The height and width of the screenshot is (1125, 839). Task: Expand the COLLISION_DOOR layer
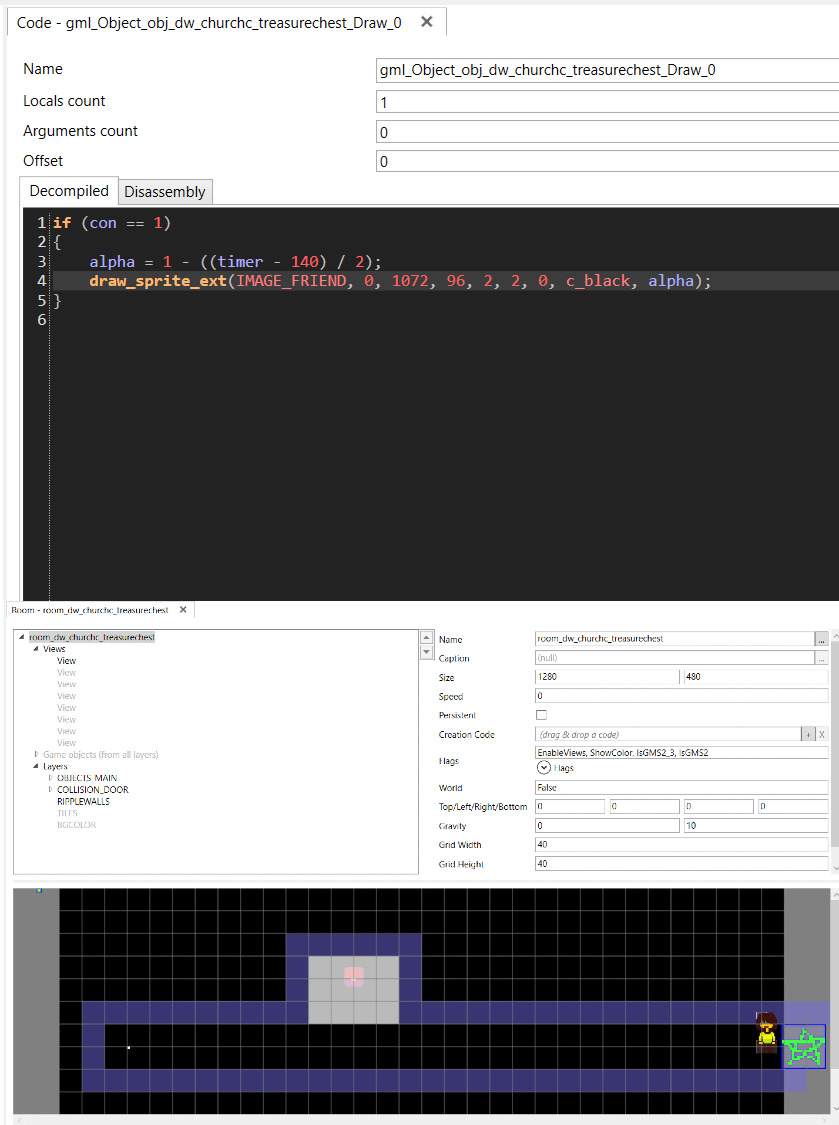(x=50, y=789)
